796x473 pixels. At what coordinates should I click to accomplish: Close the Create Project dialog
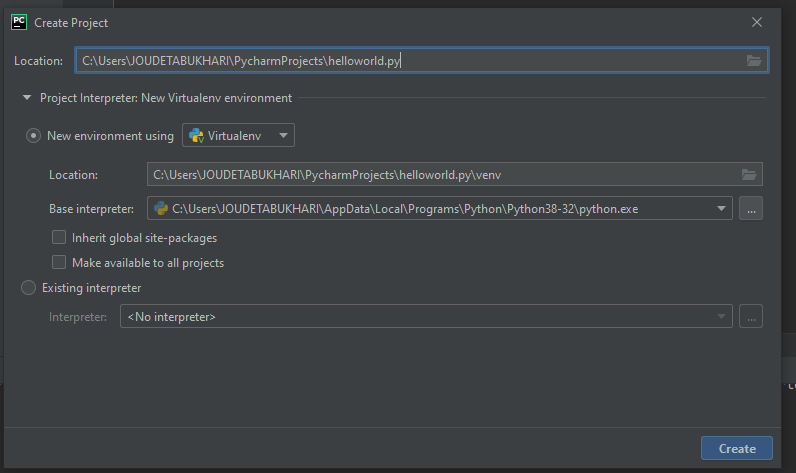tap(757, 22)
